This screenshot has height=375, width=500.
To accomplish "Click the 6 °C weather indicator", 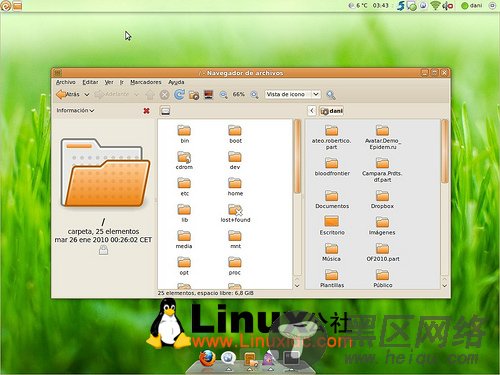I will pyautogui.click(x=358, y=5).
